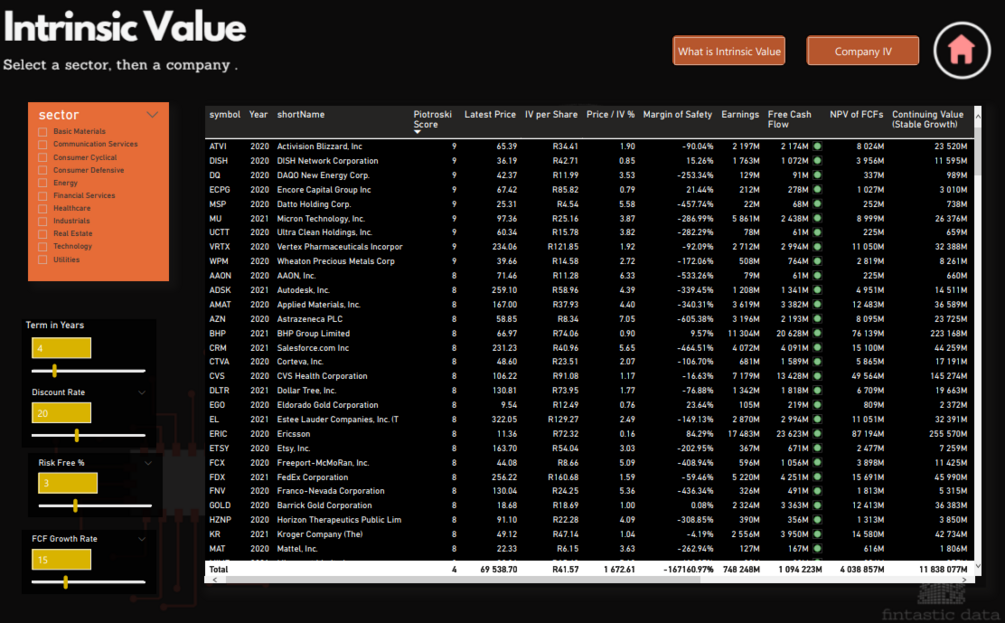
Task: Sort by Latest Price column header
Action: tap(490, 115)
